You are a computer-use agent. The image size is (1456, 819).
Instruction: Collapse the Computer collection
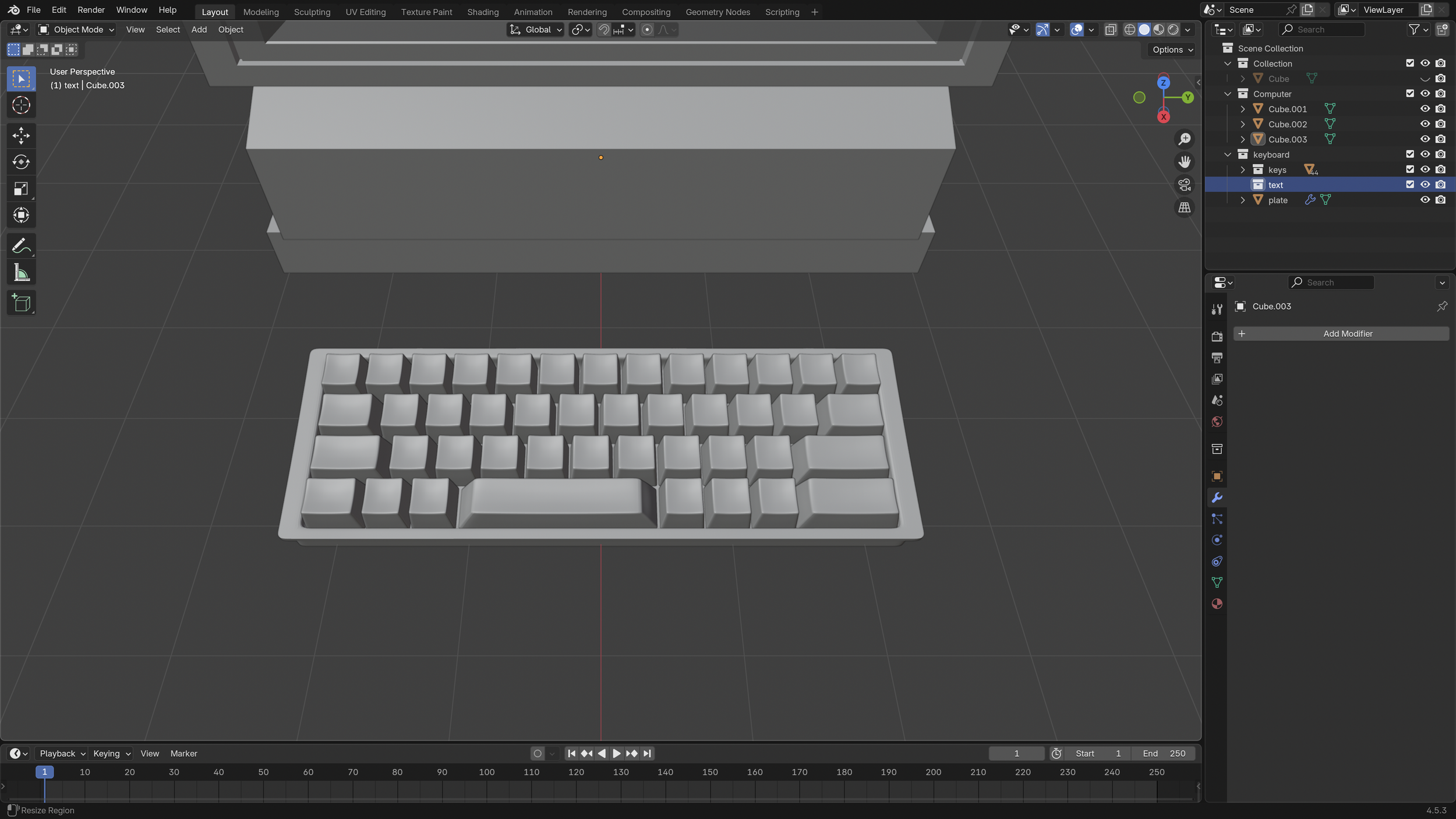tap(1227, 94)
